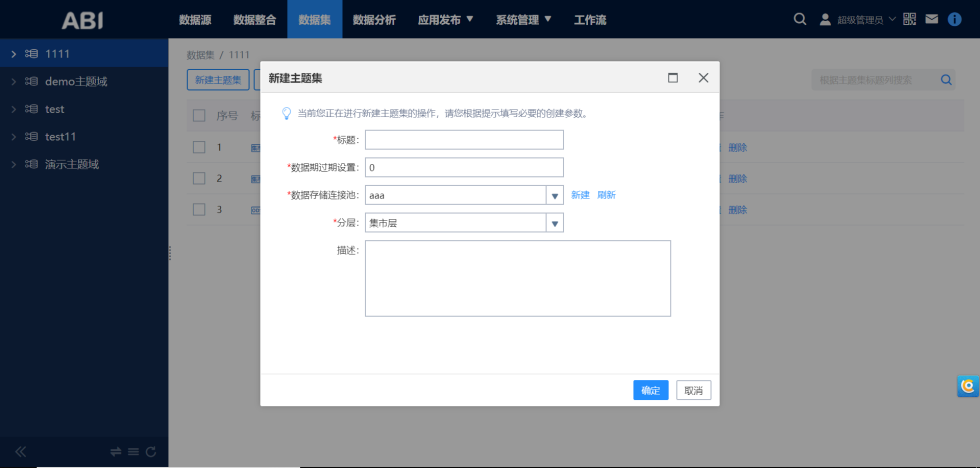Click the user avatar icon
Viewport: 980px width, 468px height.
pos(826,19)
